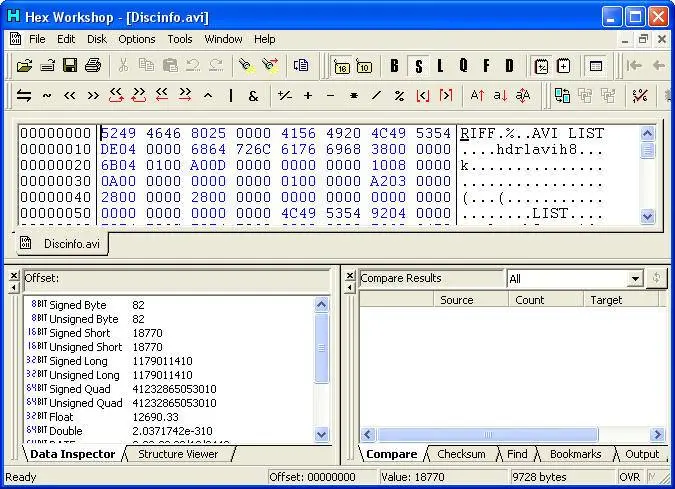Screen dimensions: 675x489
Task: Select the Double (D) data type
Action: (x=510, y=66)
